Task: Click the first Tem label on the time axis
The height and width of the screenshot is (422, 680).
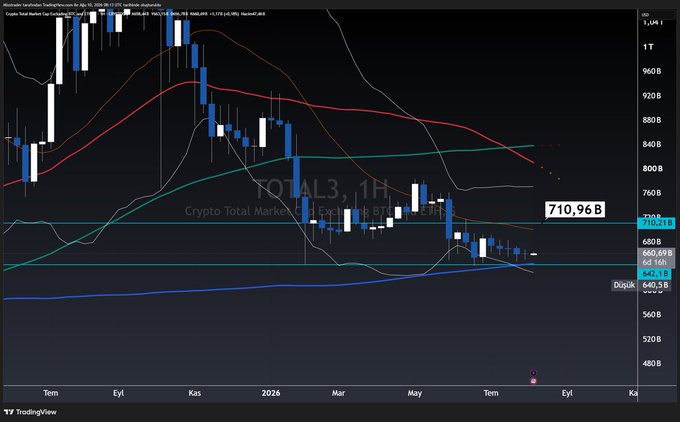Action: (50, 393)
